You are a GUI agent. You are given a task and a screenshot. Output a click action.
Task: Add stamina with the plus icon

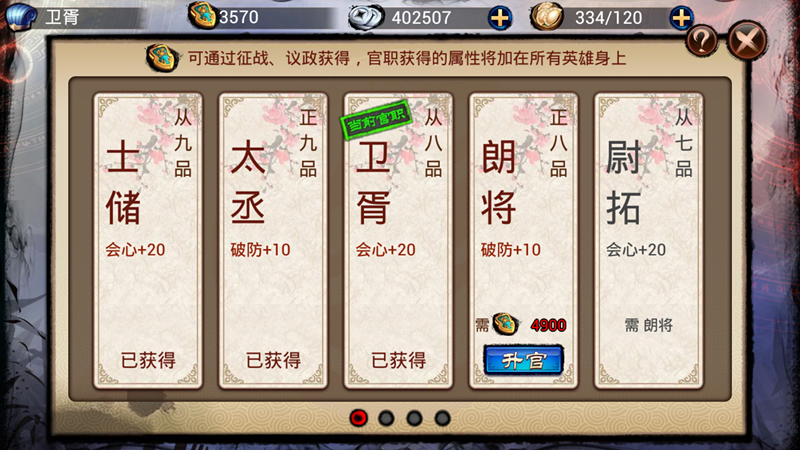[681, 18]
